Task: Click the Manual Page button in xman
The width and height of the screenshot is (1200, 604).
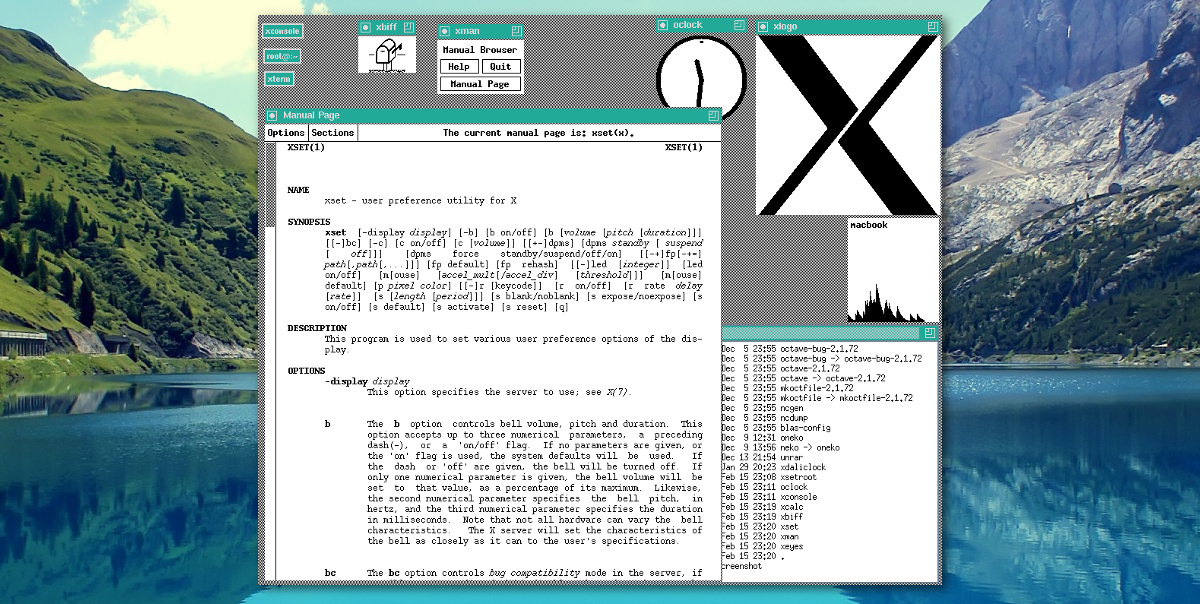Action: [480, 84]
